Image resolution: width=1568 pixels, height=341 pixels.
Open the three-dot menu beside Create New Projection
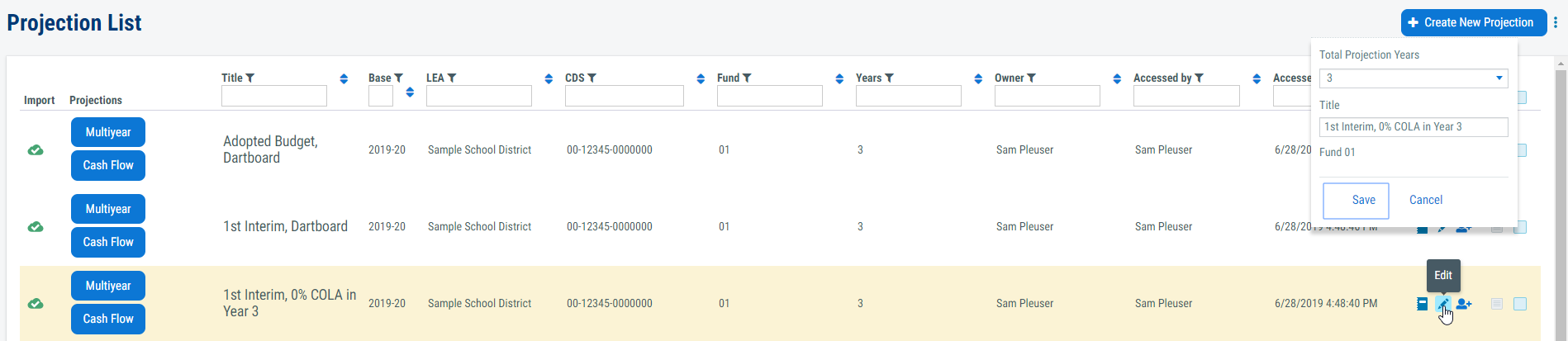click(1556, 23)
